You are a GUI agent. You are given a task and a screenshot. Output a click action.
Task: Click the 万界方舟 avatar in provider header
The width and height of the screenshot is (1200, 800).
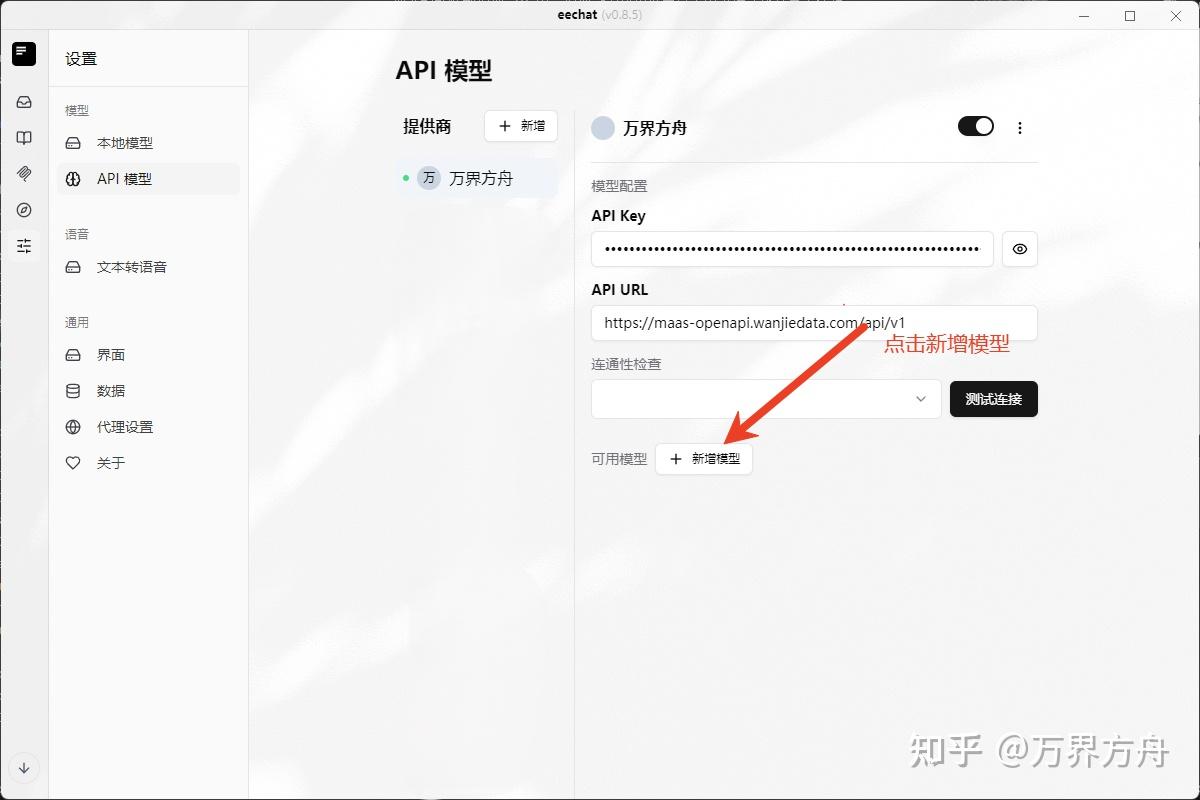pos(603,128)
